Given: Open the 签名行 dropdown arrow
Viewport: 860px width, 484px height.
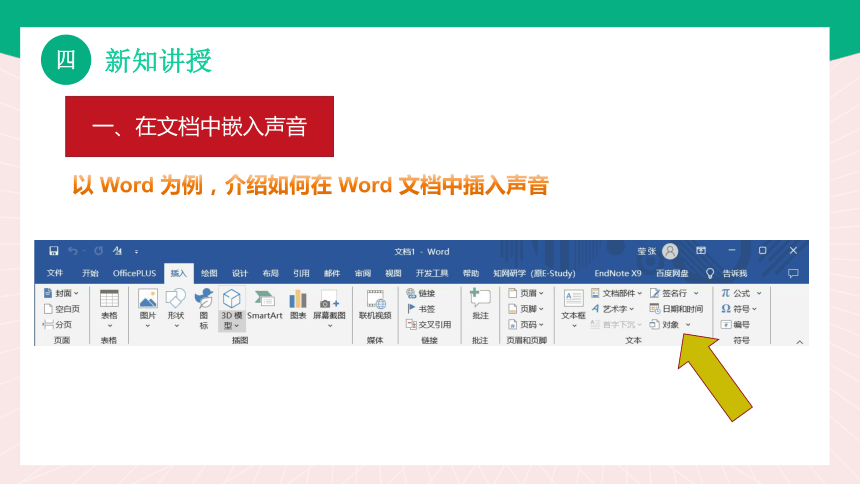Looking at the screenshot, I should pos(696,293).
